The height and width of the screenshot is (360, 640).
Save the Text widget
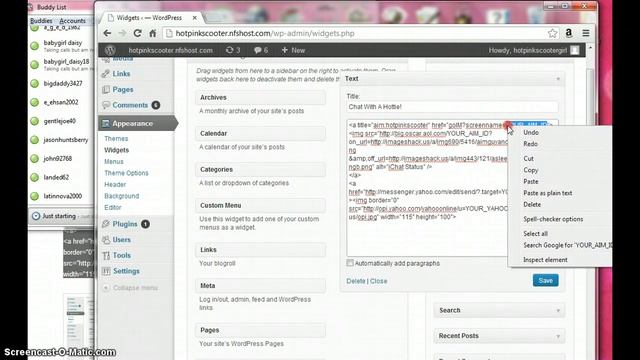point(546,280)
